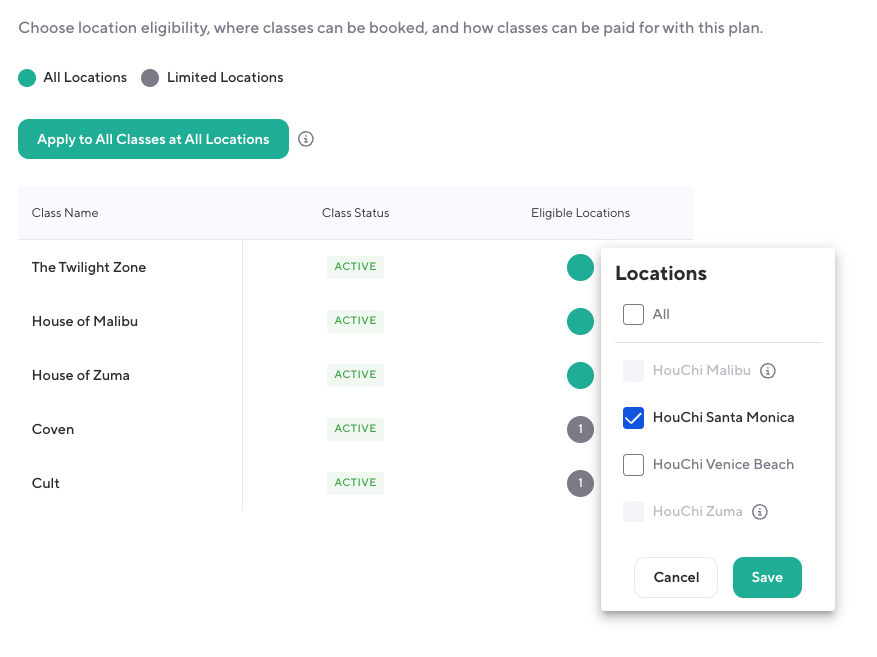Check the All locations checkbox
Viewport: 877px width, 657px height.
pos(633,315)
